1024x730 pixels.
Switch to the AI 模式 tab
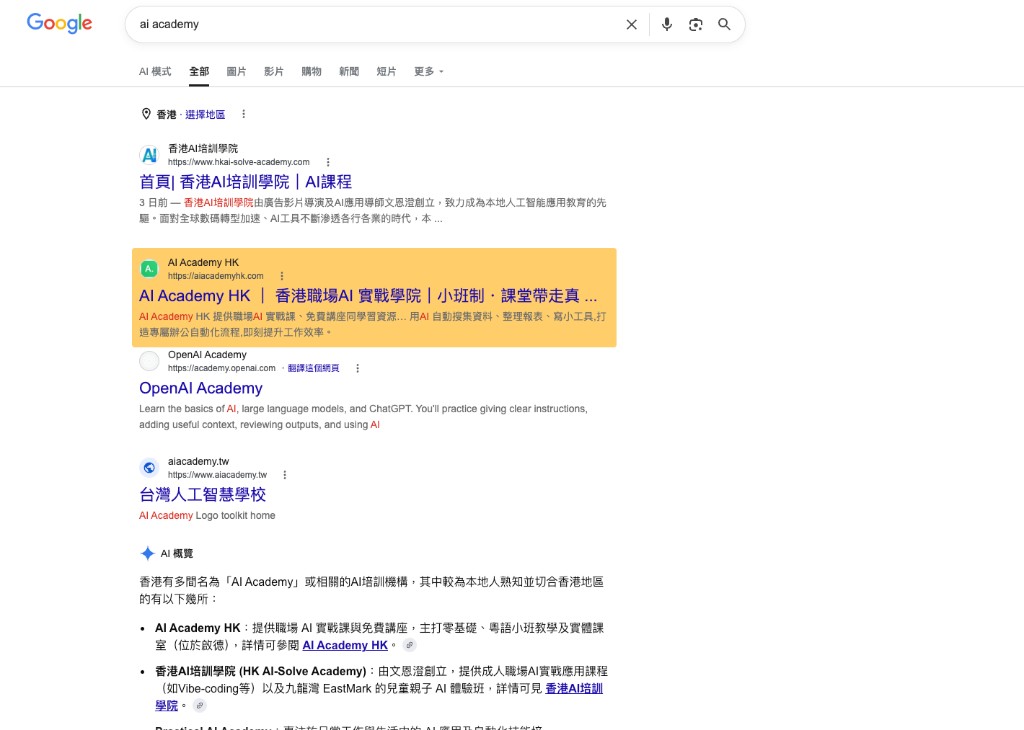click(x=155, y=71)
